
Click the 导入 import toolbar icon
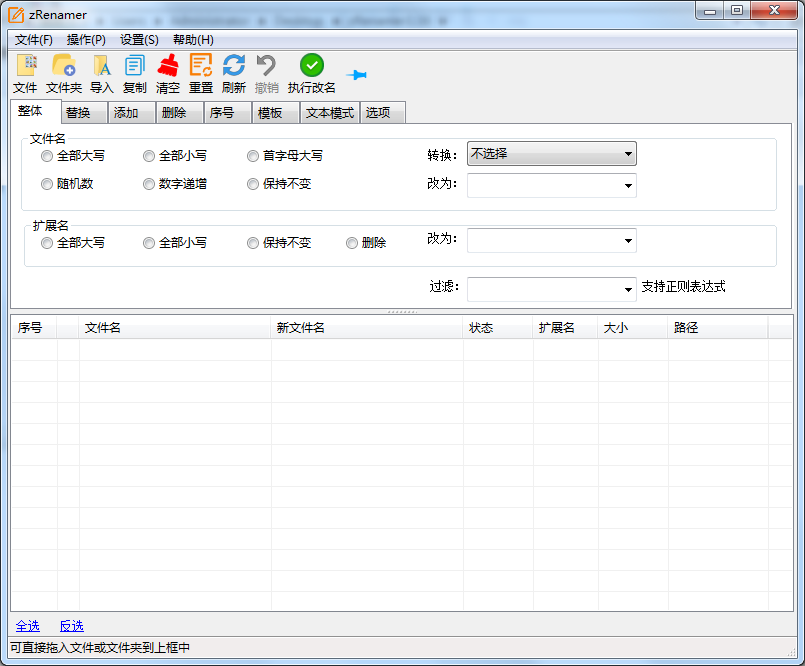[102, 66]
